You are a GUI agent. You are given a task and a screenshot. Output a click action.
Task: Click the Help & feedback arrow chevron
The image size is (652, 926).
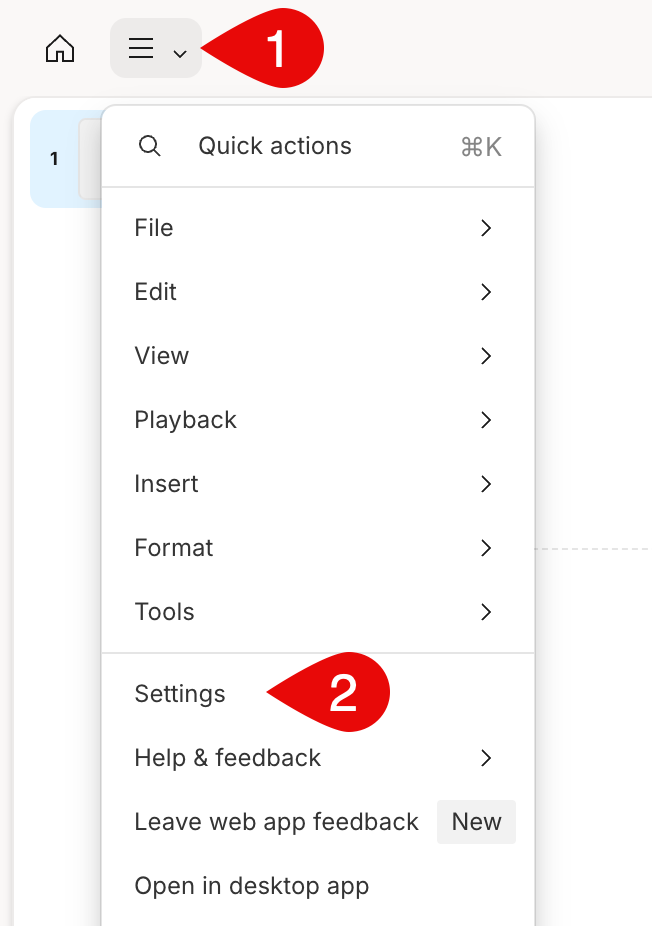pos(486,758)
